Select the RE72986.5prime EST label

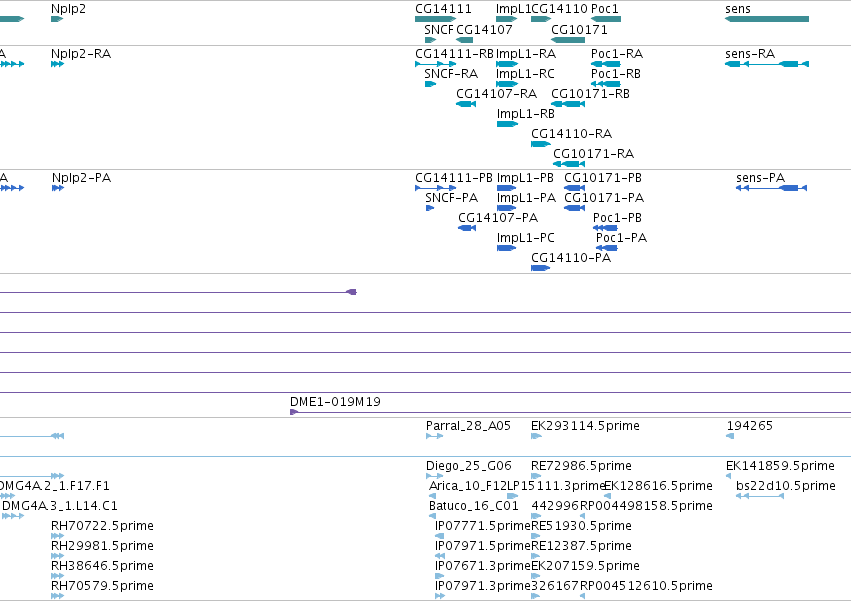(581, 466)
